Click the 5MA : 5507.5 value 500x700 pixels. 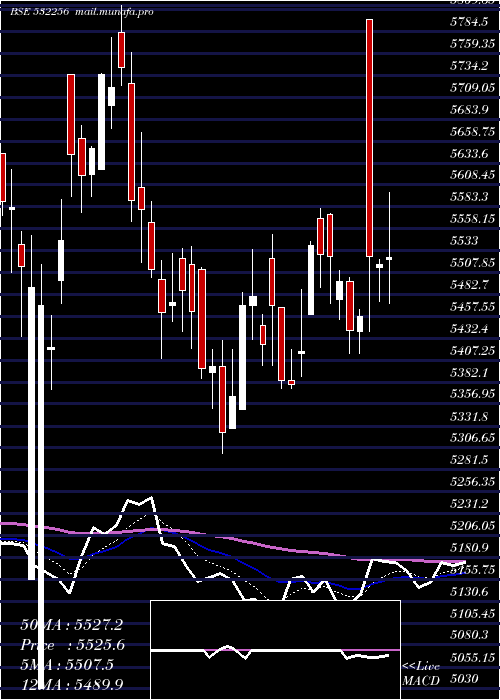click(x=67, y=665)
